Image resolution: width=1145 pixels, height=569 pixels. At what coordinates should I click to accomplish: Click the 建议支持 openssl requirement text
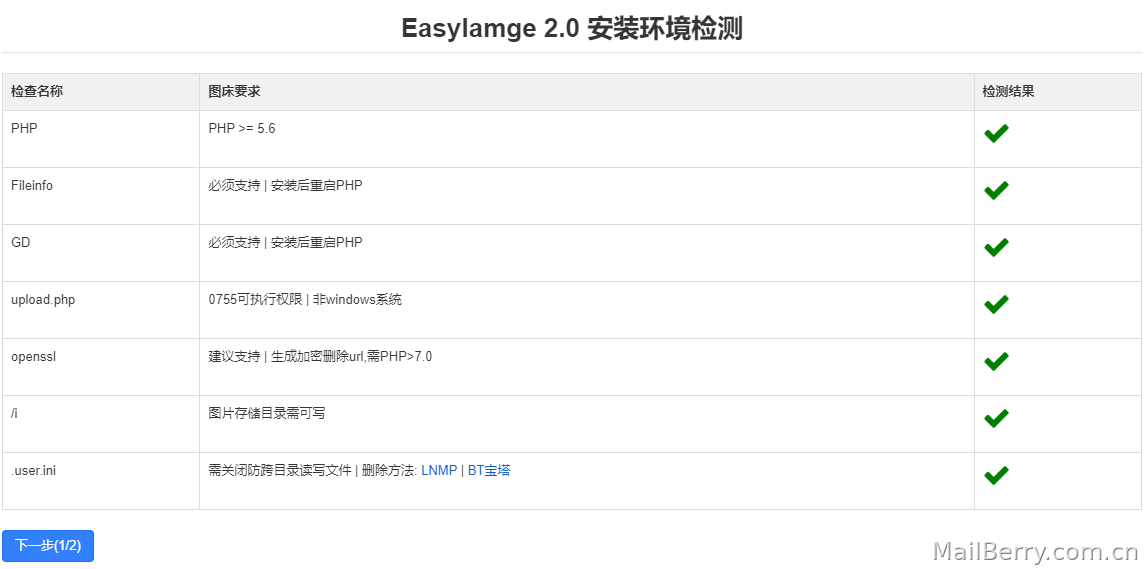tap(320, 356)
